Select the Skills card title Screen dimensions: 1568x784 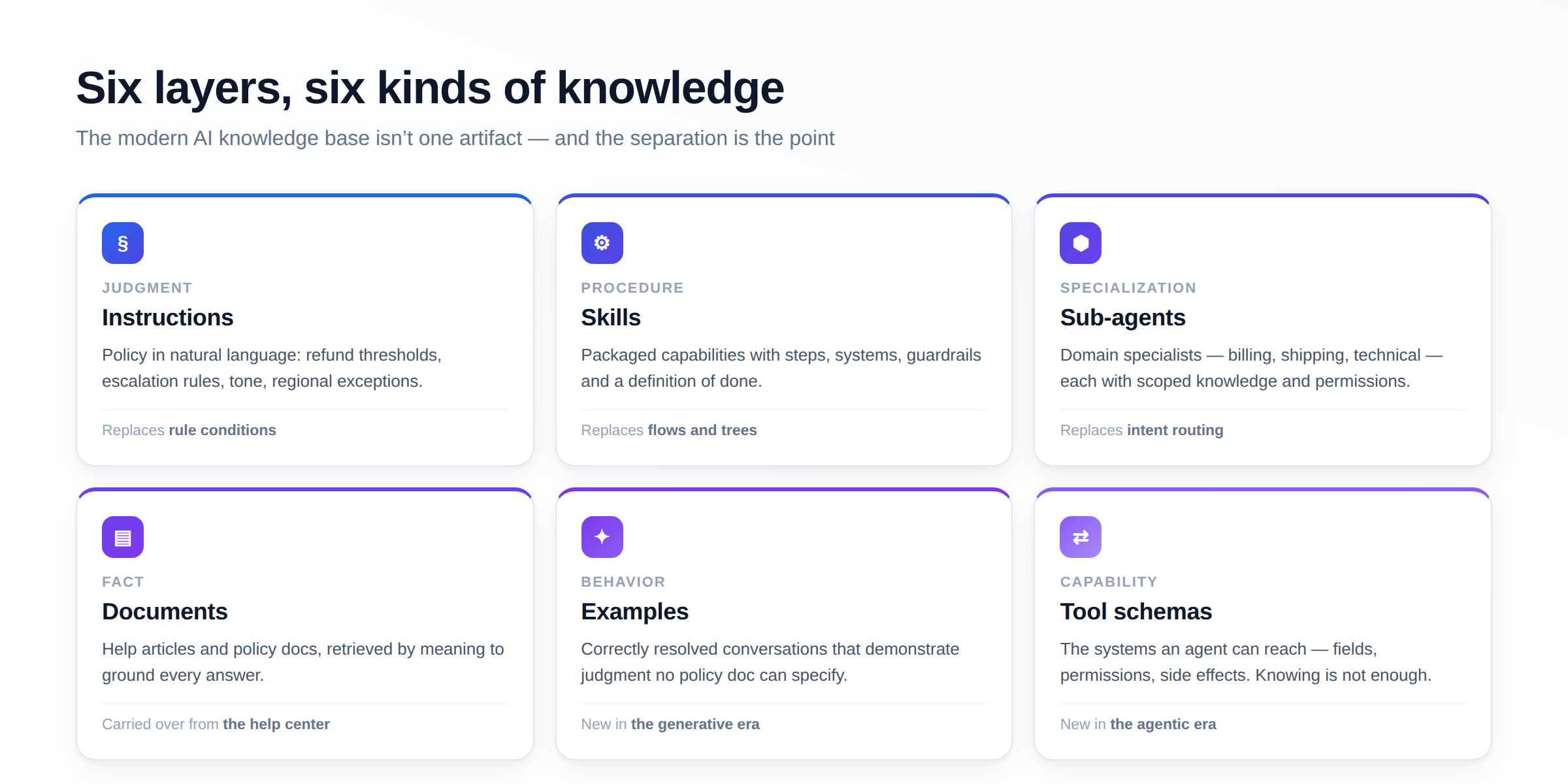(611, 318)
